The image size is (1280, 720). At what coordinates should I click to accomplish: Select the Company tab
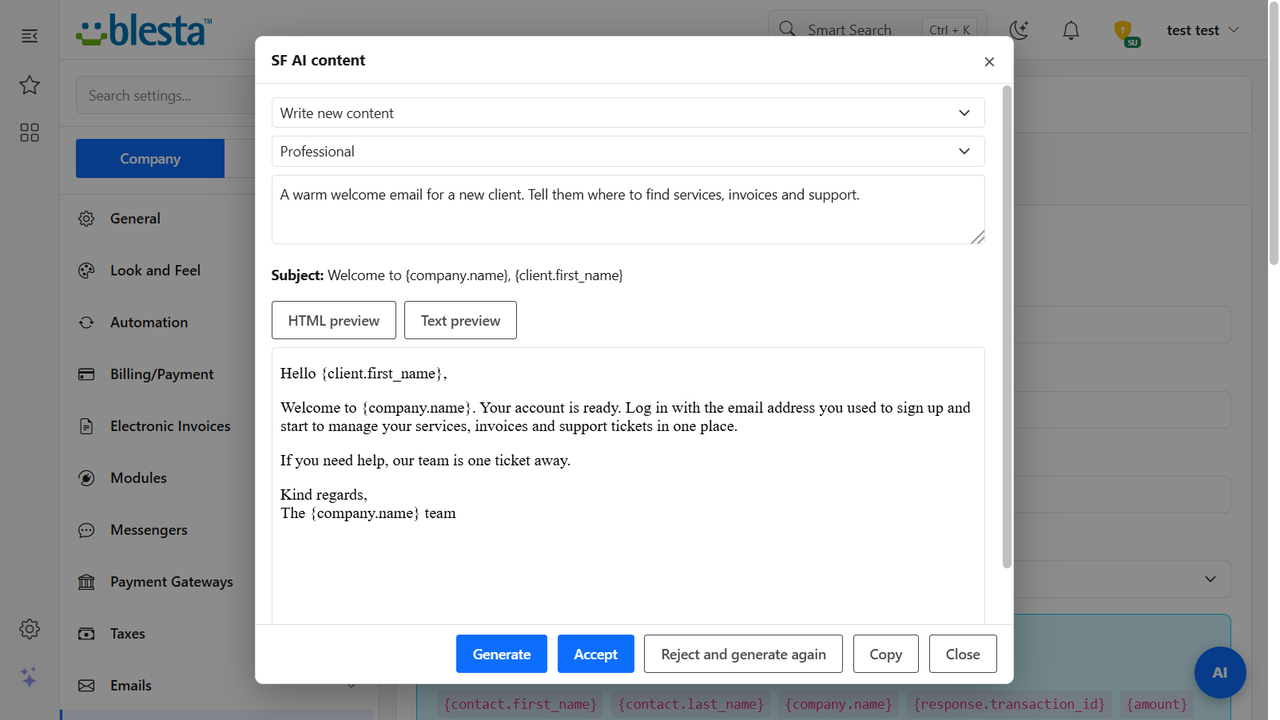point(150,159)
